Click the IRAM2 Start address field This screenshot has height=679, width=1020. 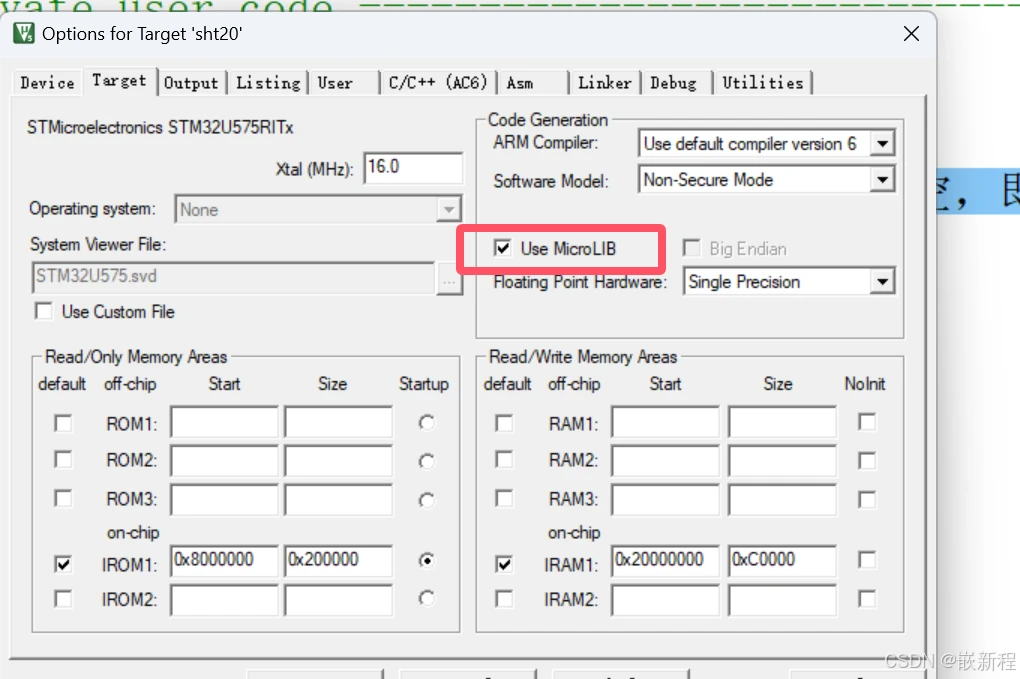665,599
